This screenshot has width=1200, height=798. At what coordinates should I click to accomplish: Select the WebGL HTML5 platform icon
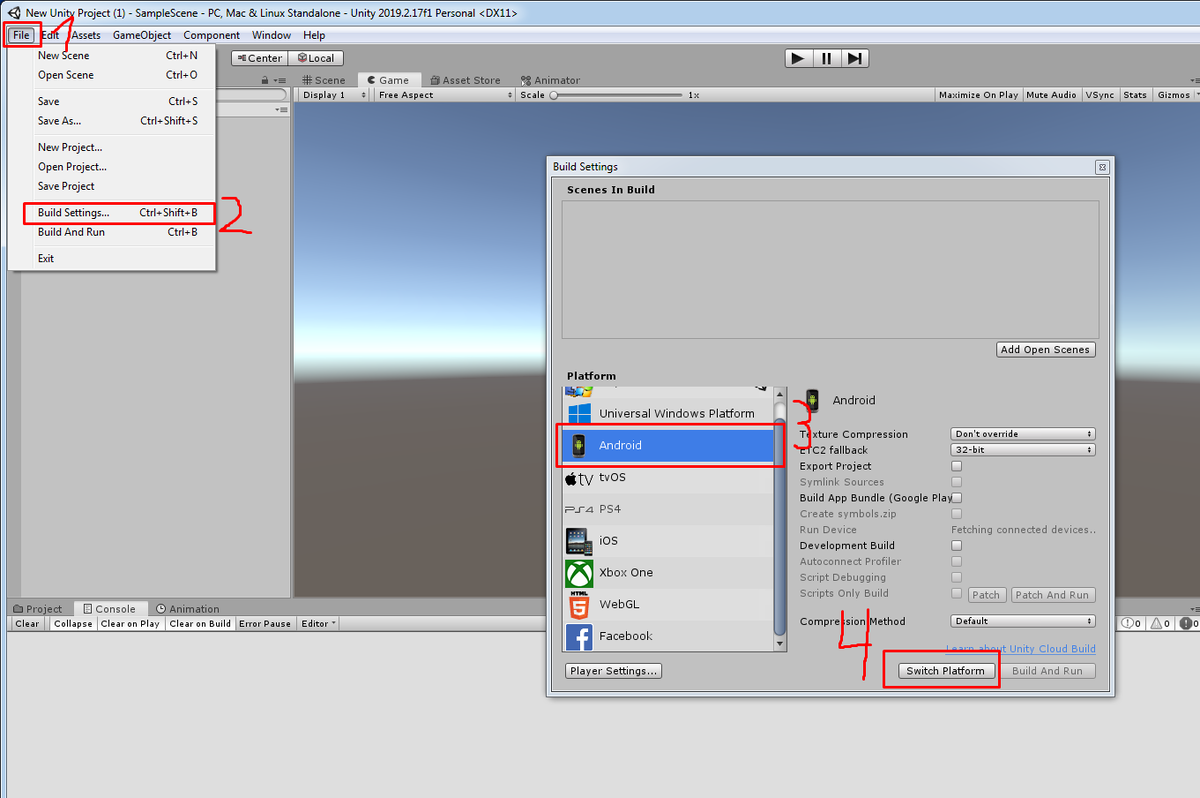pos(579,604)
